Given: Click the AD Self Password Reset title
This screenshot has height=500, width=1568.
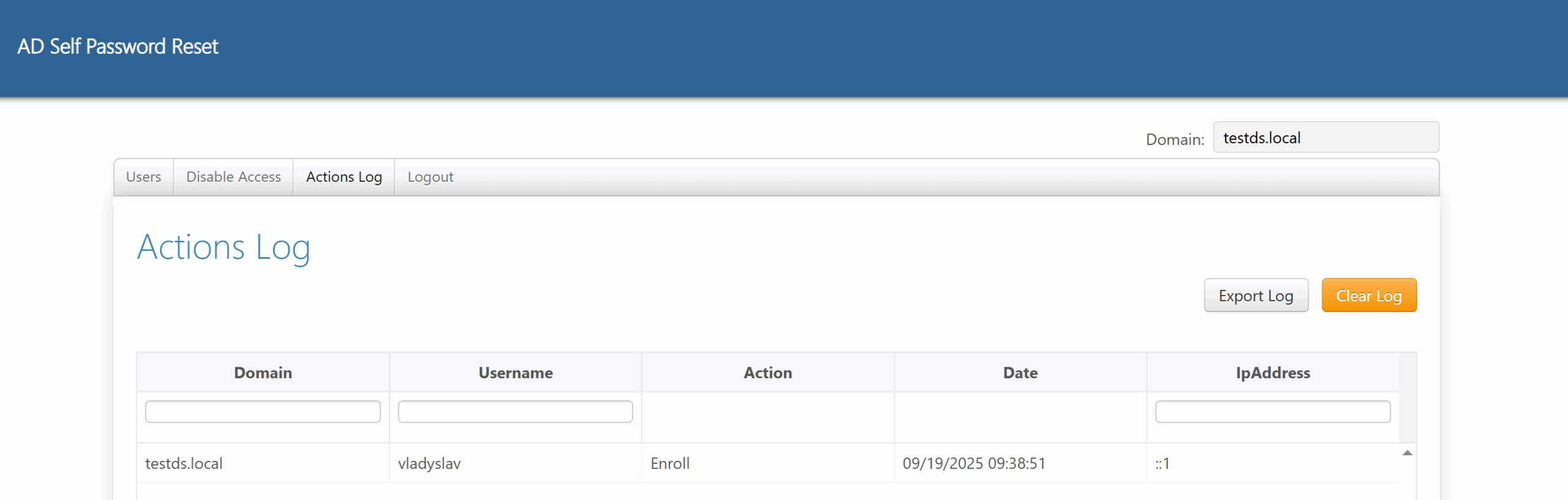Looking at the screenshot, I should tap(118, 47).
